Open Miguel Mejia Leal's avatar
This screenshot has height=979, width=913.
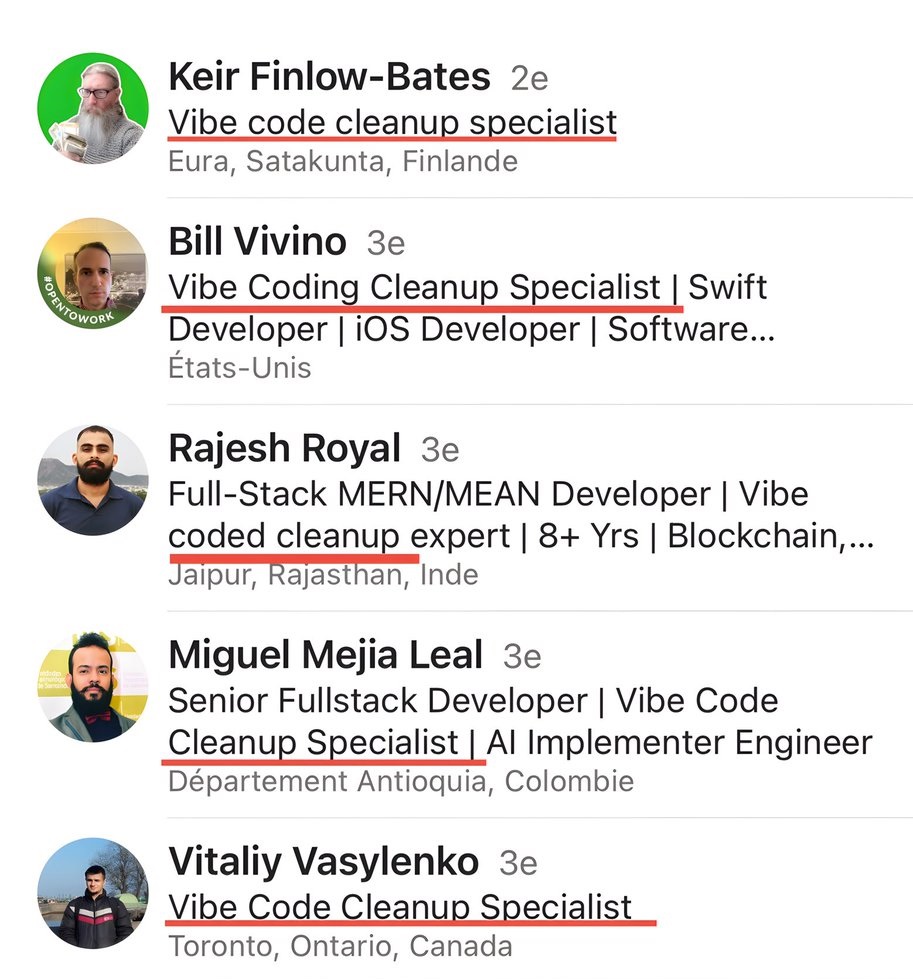tap(93, 686)
